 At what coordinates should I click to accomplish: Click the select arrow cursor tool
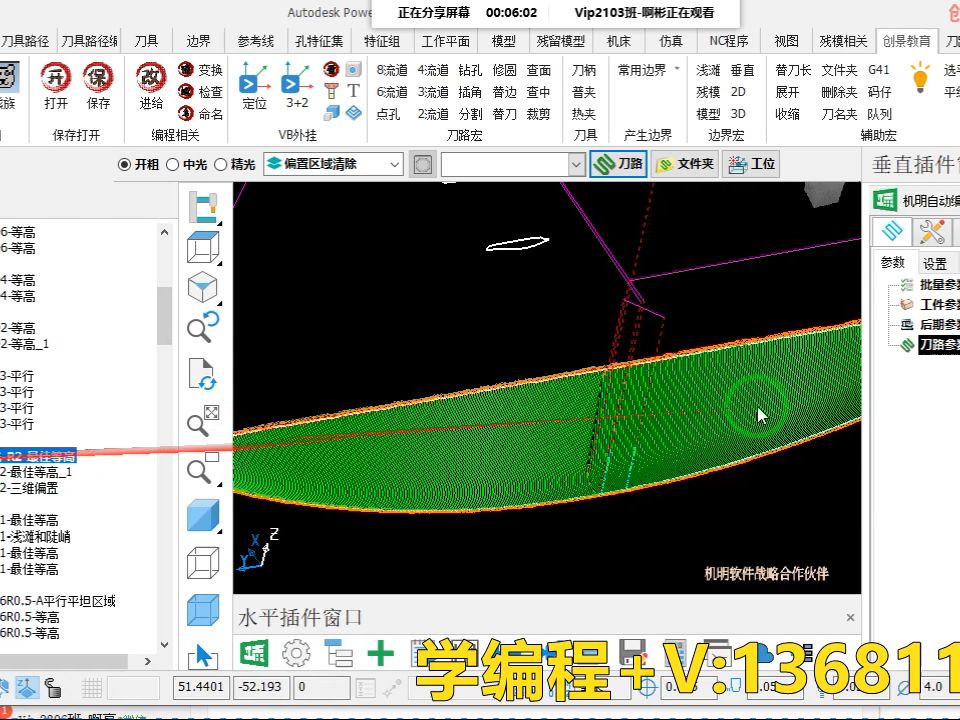(x=203, y=656)
